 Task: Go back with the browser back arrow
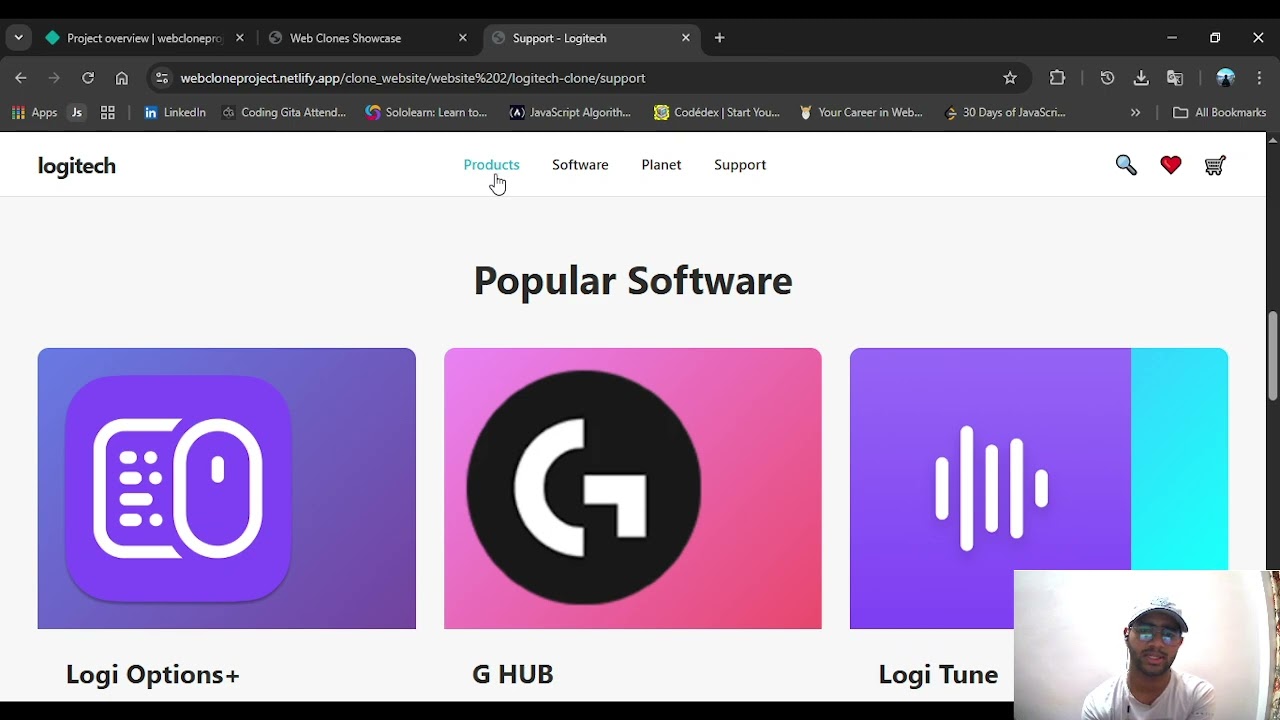[x=21, y=78]
